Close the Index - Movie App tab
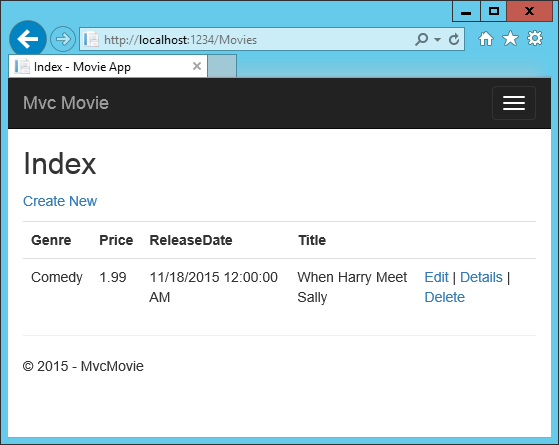This screenshot has width=559, height=445. [197, 66]
